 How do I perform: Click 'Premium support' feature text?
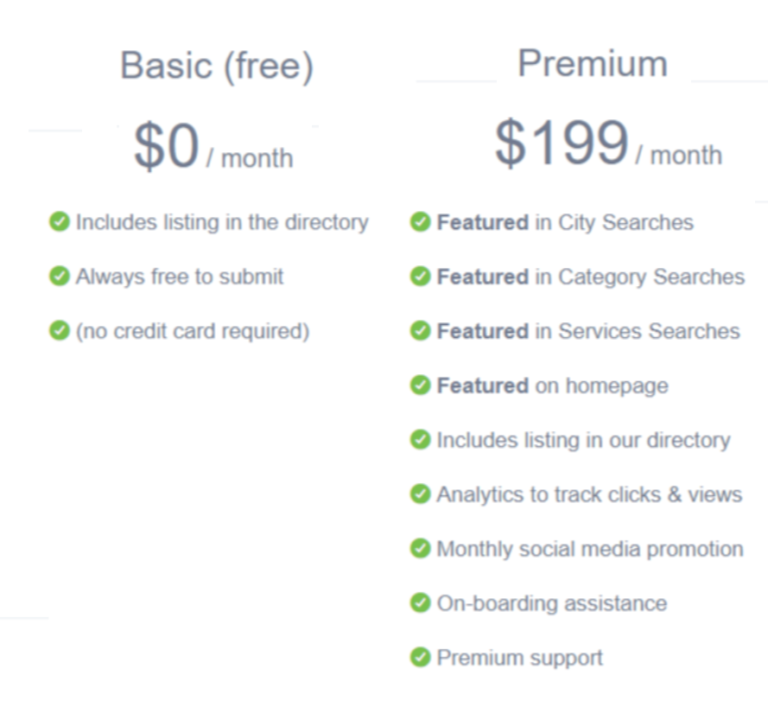point(519,658)
